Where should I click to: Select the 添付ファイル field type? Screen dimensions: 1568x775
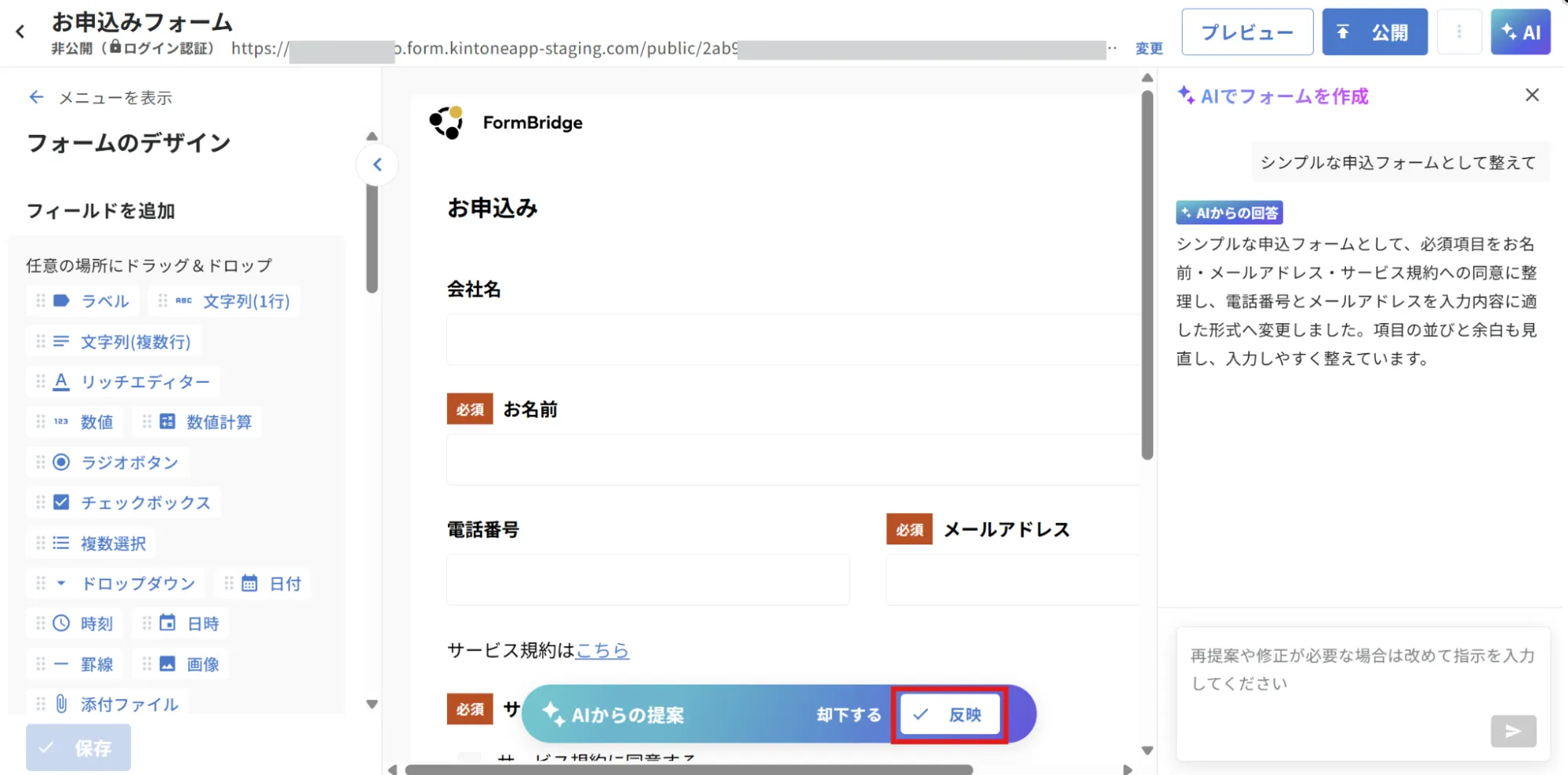(107, 704)
